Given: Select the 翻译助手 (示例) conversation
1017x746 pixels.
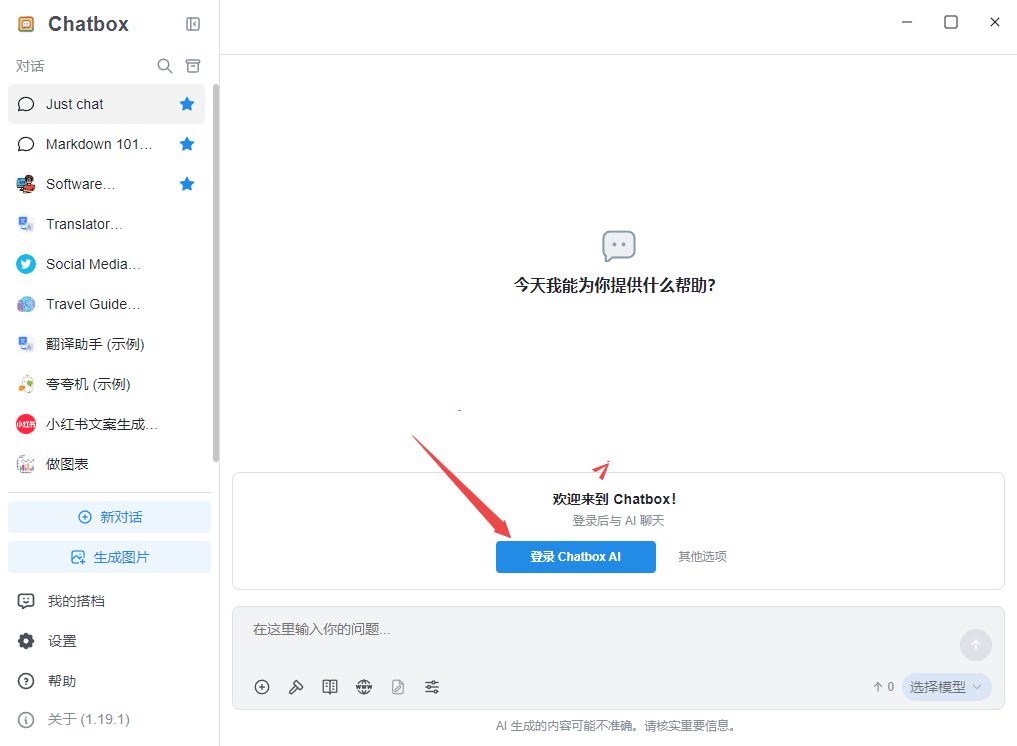Looking at the screenshot, I should click(95, 344).
